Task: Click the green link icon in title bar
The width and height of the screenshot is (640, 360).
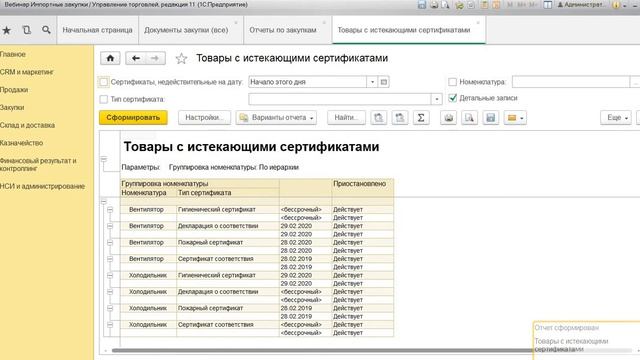Action: coord(459,5)
